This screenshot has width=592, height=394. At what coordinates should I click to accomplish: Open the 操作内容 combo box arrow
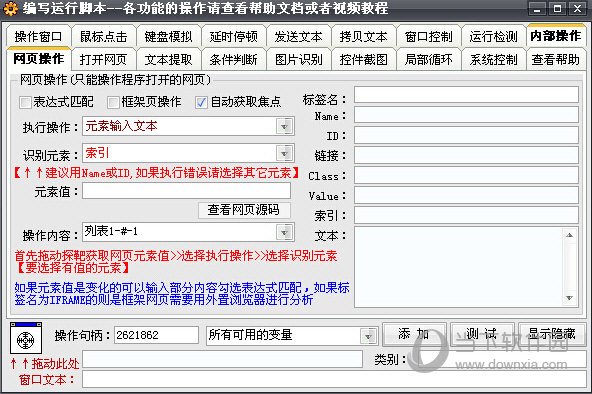(x=284, y=232)
